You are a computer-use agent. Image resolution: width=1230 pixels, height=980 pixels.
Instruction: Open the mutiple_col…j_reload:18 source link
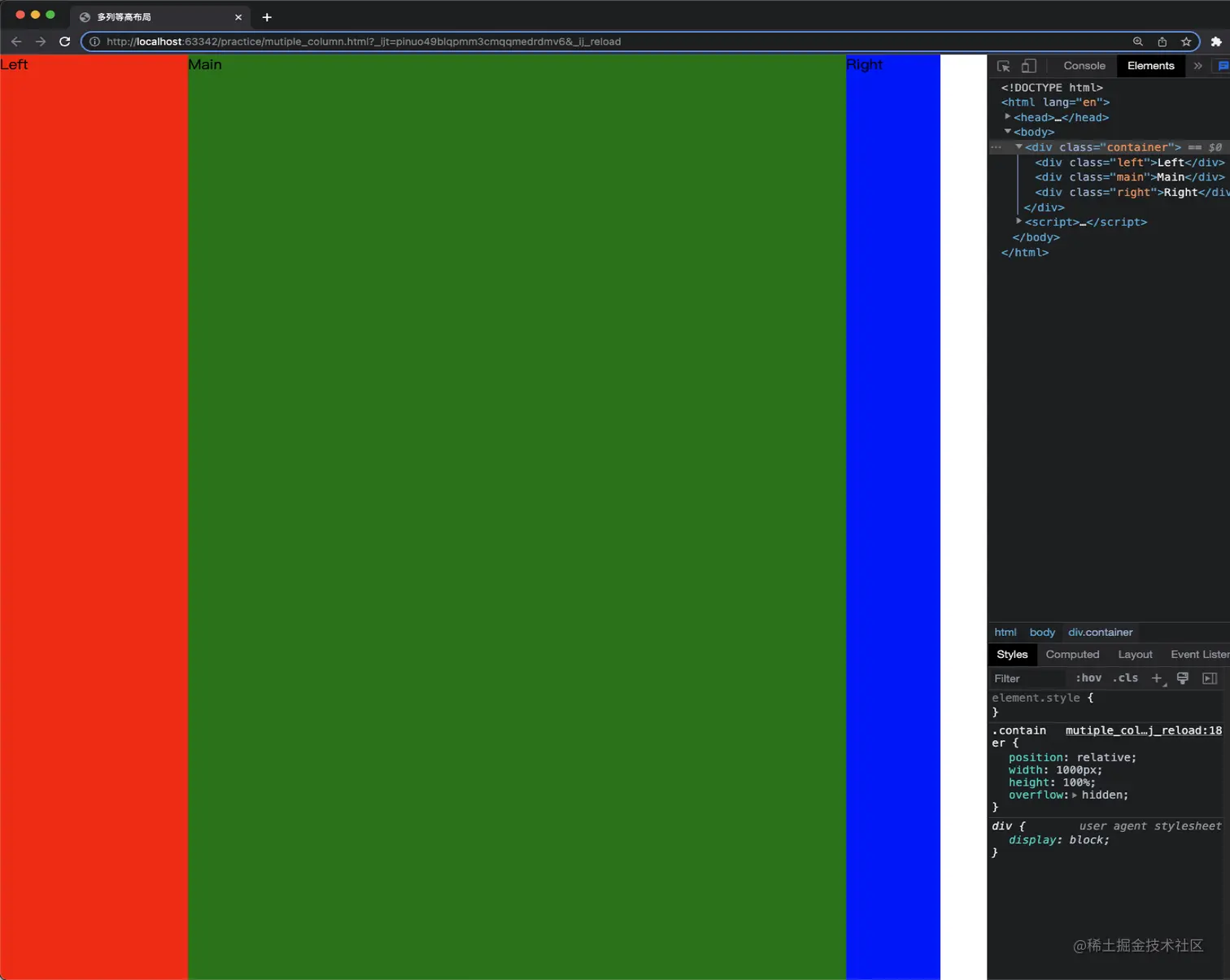click(x=1144, y=730)
